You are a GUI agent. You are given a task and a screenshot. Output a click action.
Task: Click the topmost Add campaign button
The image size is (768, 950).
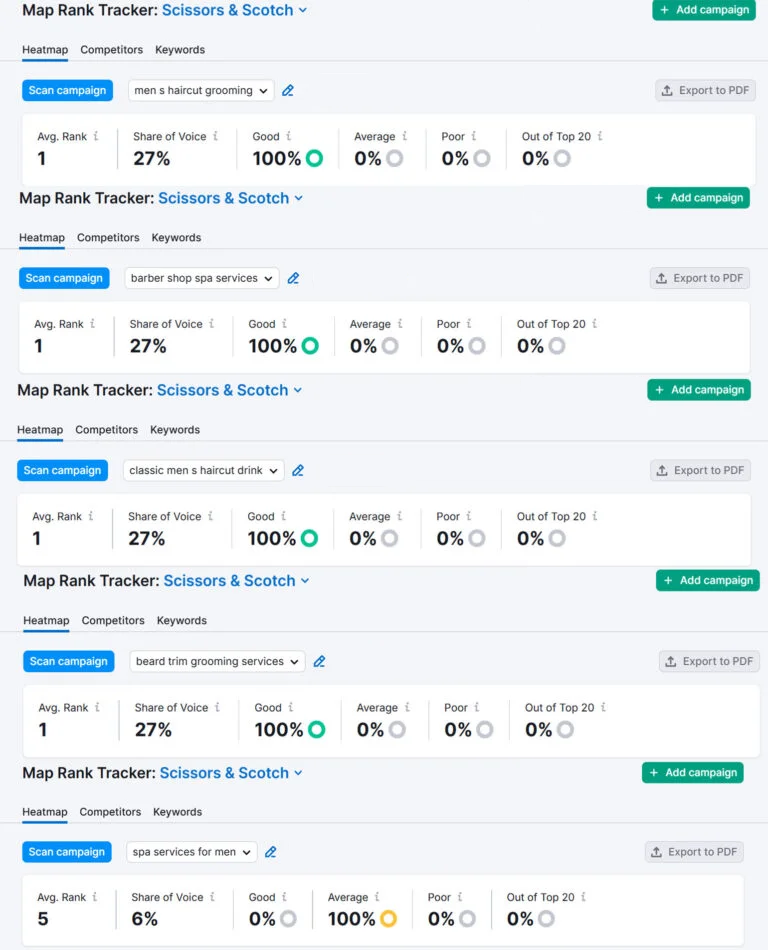pyautogui.click(x=704, y=10)
